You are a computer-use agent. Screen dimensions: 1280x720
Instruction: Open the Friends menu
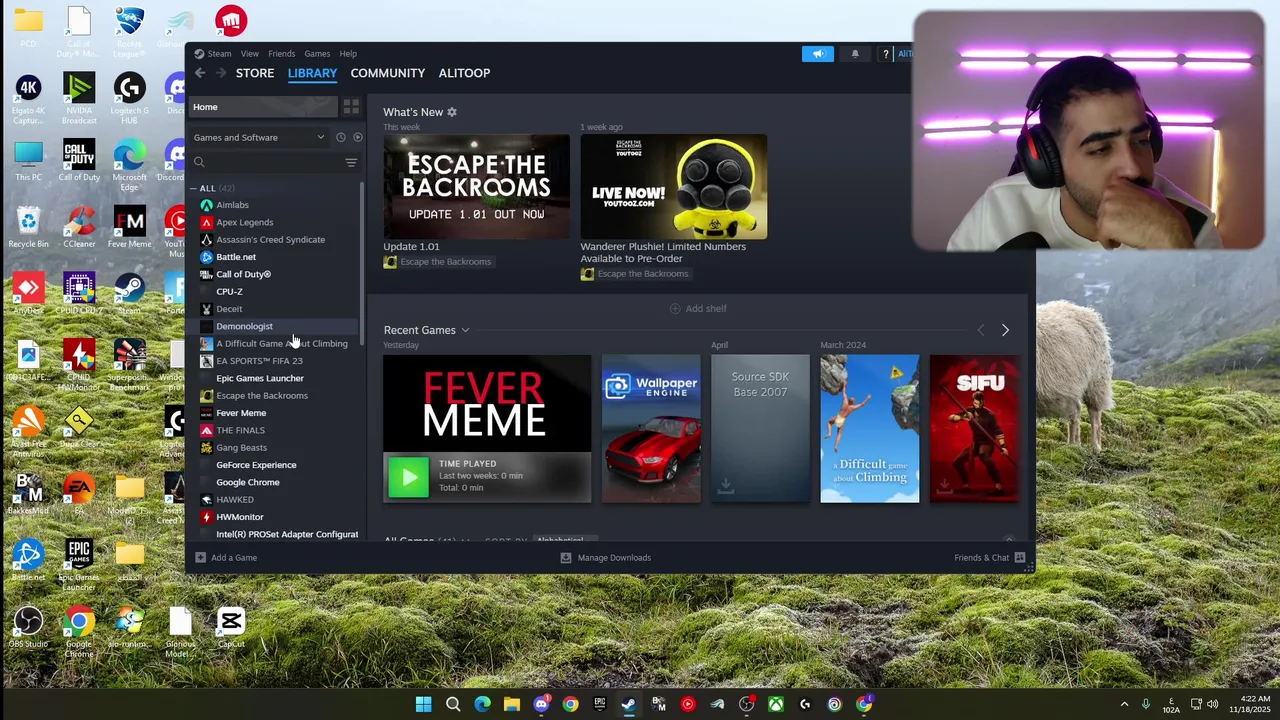[x=281, y=54]
